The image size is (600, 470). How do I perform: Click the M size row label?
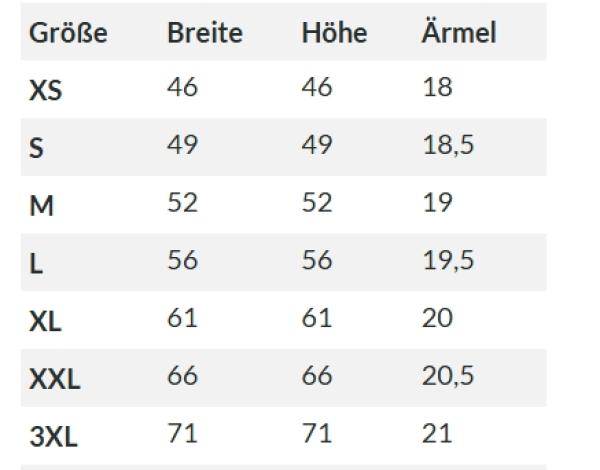click(x=41, y=206)
